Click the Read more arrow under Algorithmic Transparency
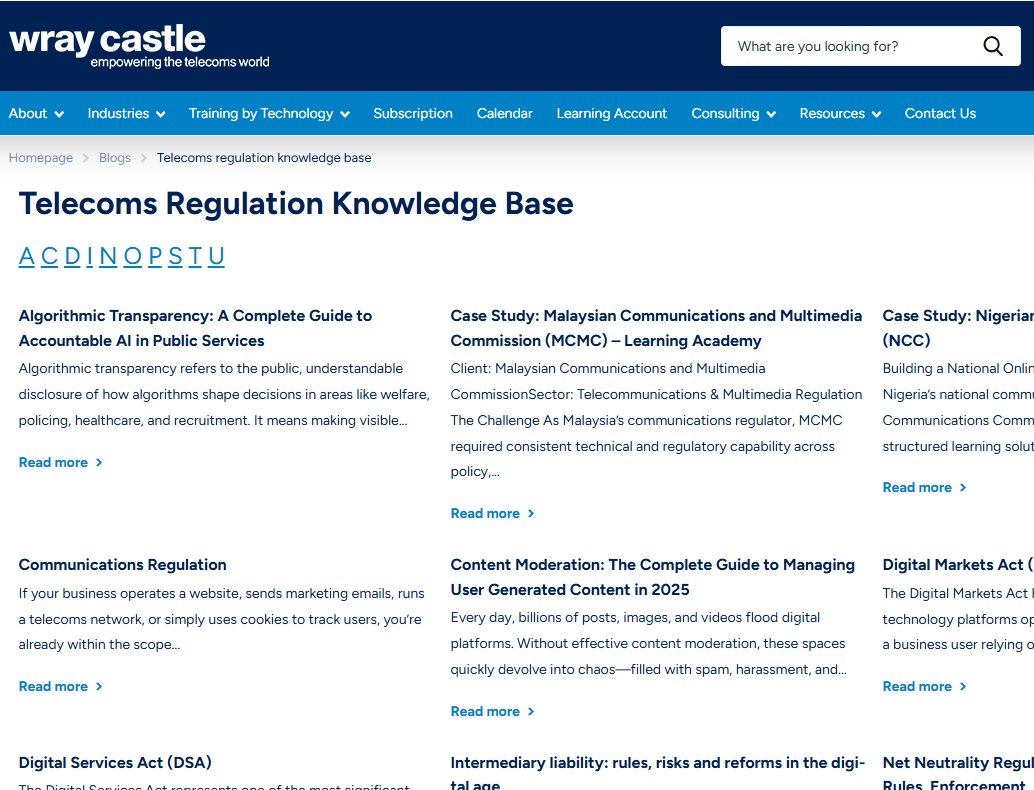This screenshot has height=790, width=1034. click(x=98, y=462)
